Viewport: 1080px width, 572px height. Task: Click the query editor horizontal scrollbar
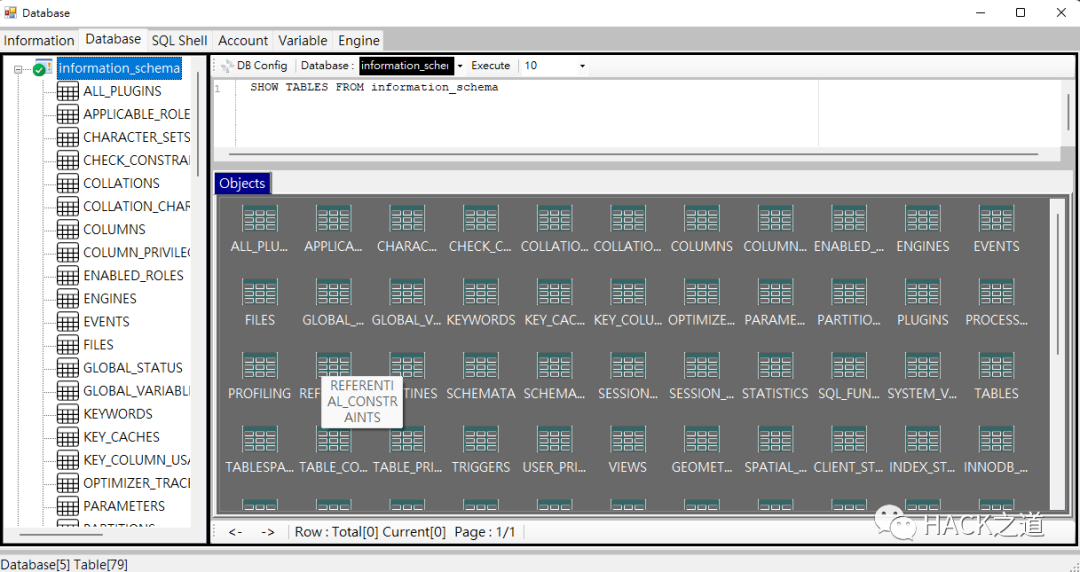pyautogui.click(x=633, y=154)
